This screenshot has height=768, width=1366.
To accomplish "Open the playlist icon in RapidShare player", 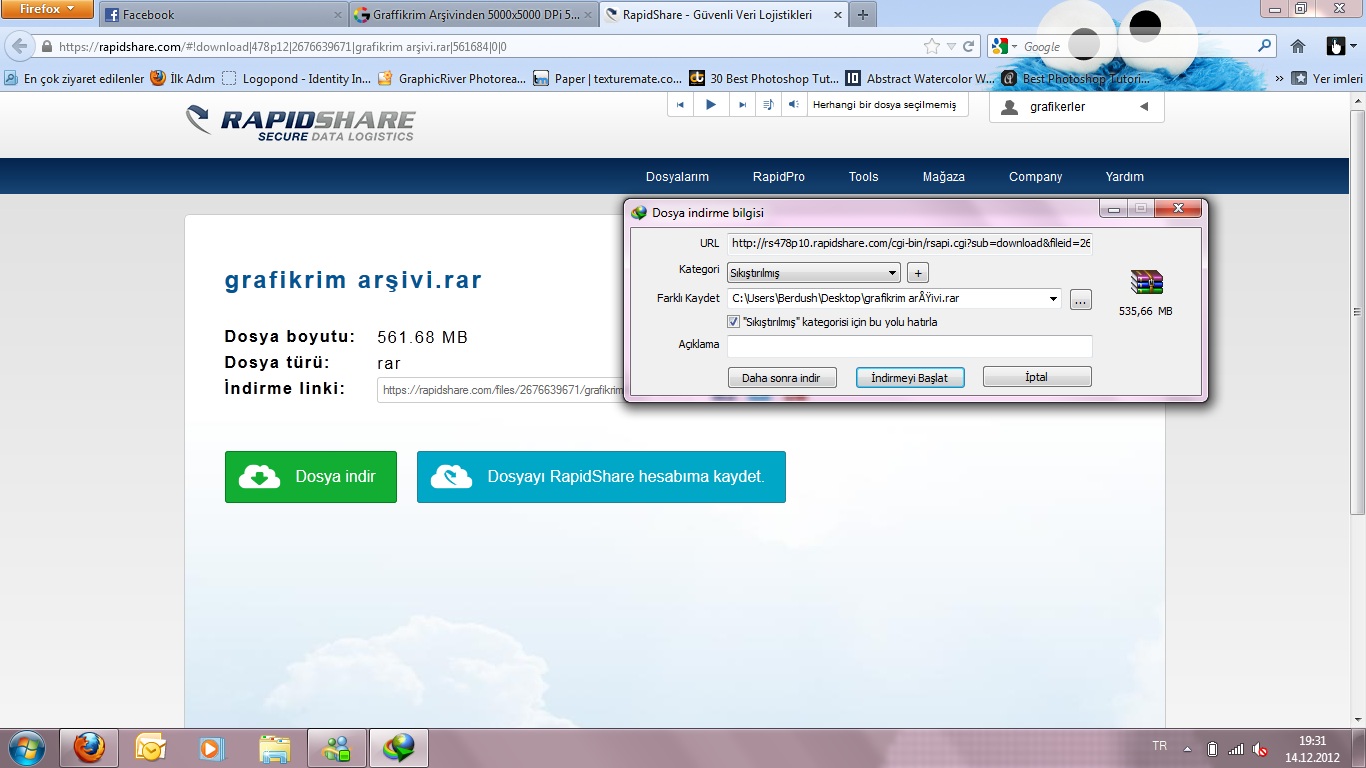I will (767, 105).
